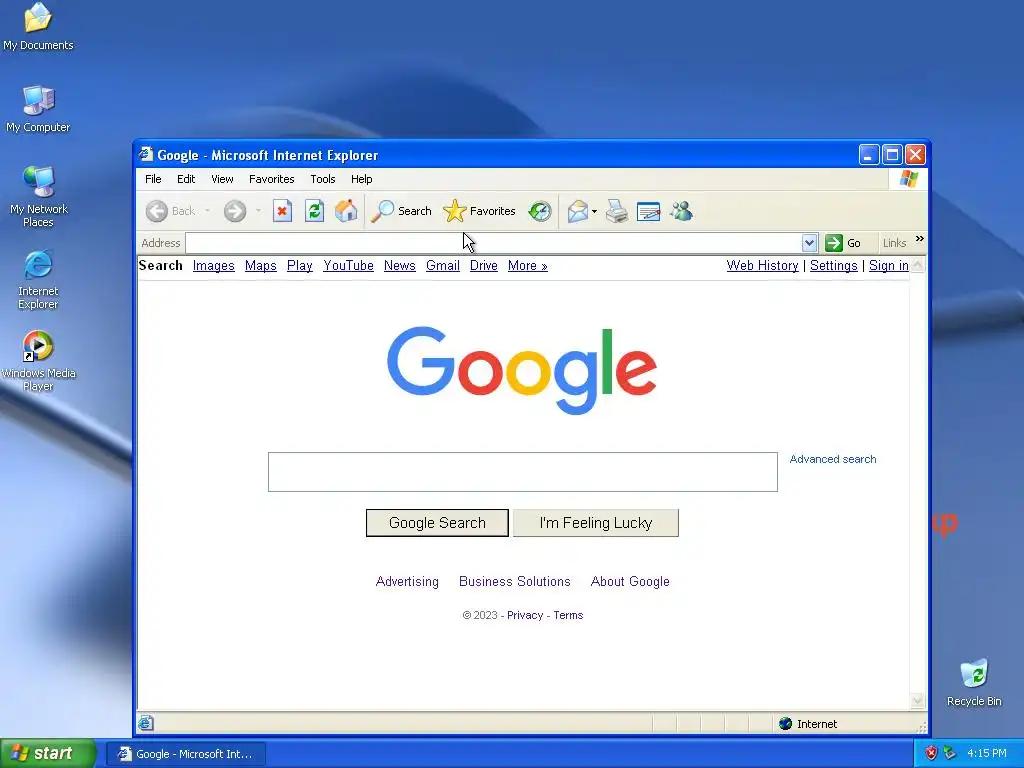The height and width of the screenshot is (768, 1024).
Task: Open the Business Solutions link
Action: 515,581
